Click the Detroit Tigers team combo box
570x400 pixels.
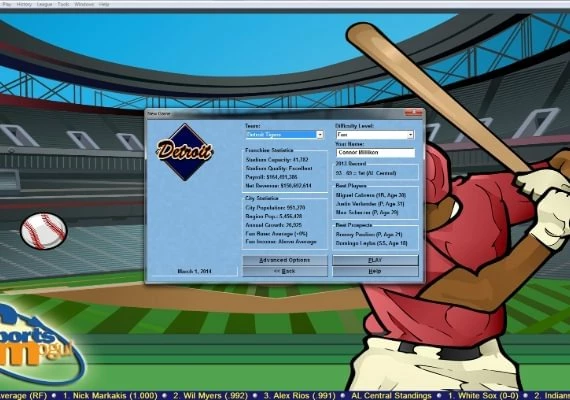(284, 135)
